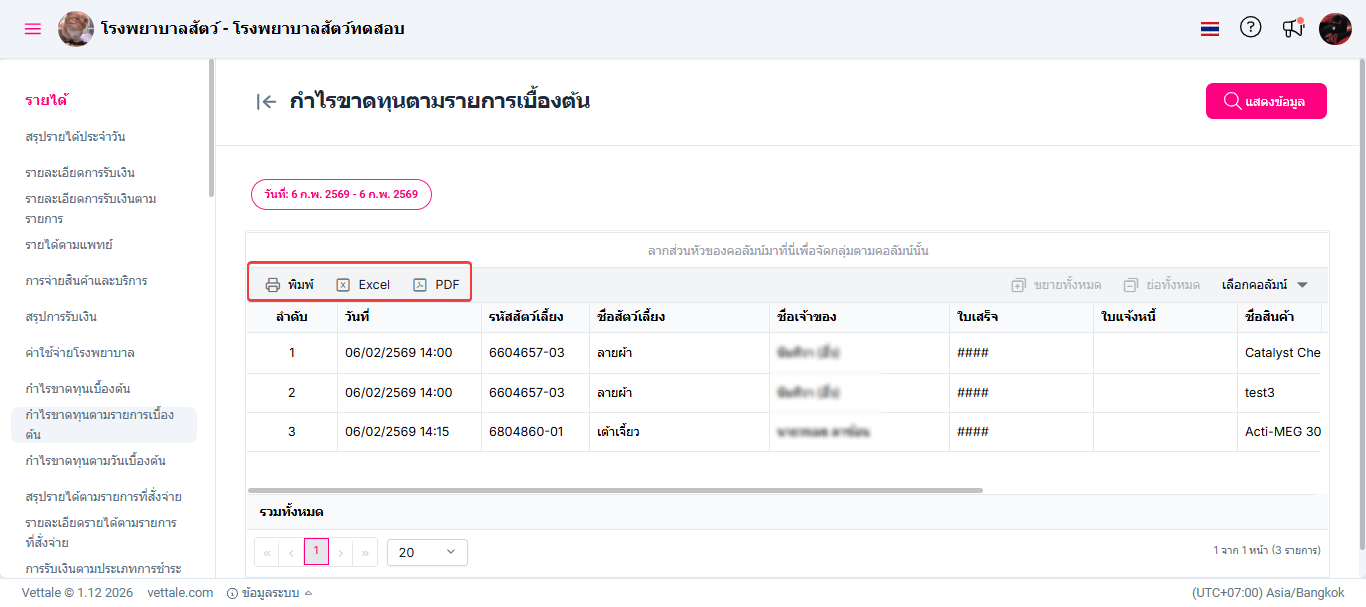Click the table's horizontal scrollbar
The height and width of the screenshot is (607, 1366).
[x=615, y=490]
